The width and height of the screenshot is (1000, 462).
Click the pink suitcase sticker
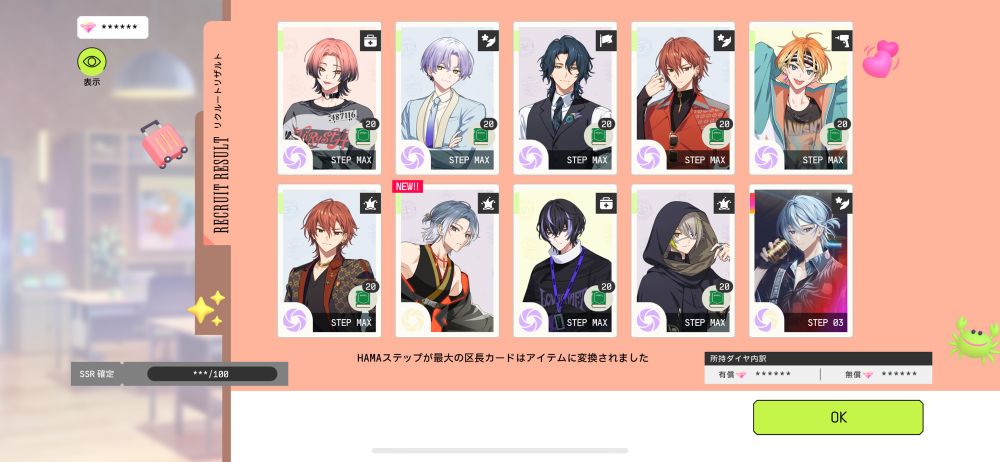pyautogui.click(x=164, y=144)
